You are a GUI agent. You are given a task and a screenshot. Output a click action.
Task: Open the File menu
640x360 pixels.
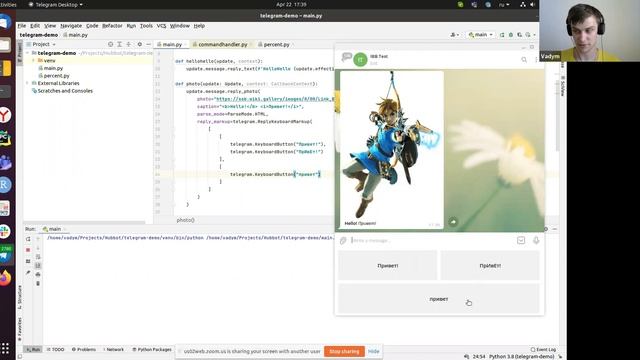coord(22,26)
